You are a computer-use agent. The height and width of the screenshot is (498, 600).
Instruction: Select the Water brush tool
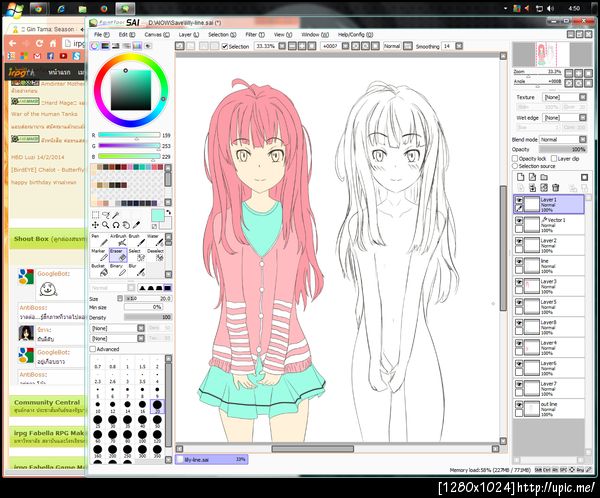155,240
